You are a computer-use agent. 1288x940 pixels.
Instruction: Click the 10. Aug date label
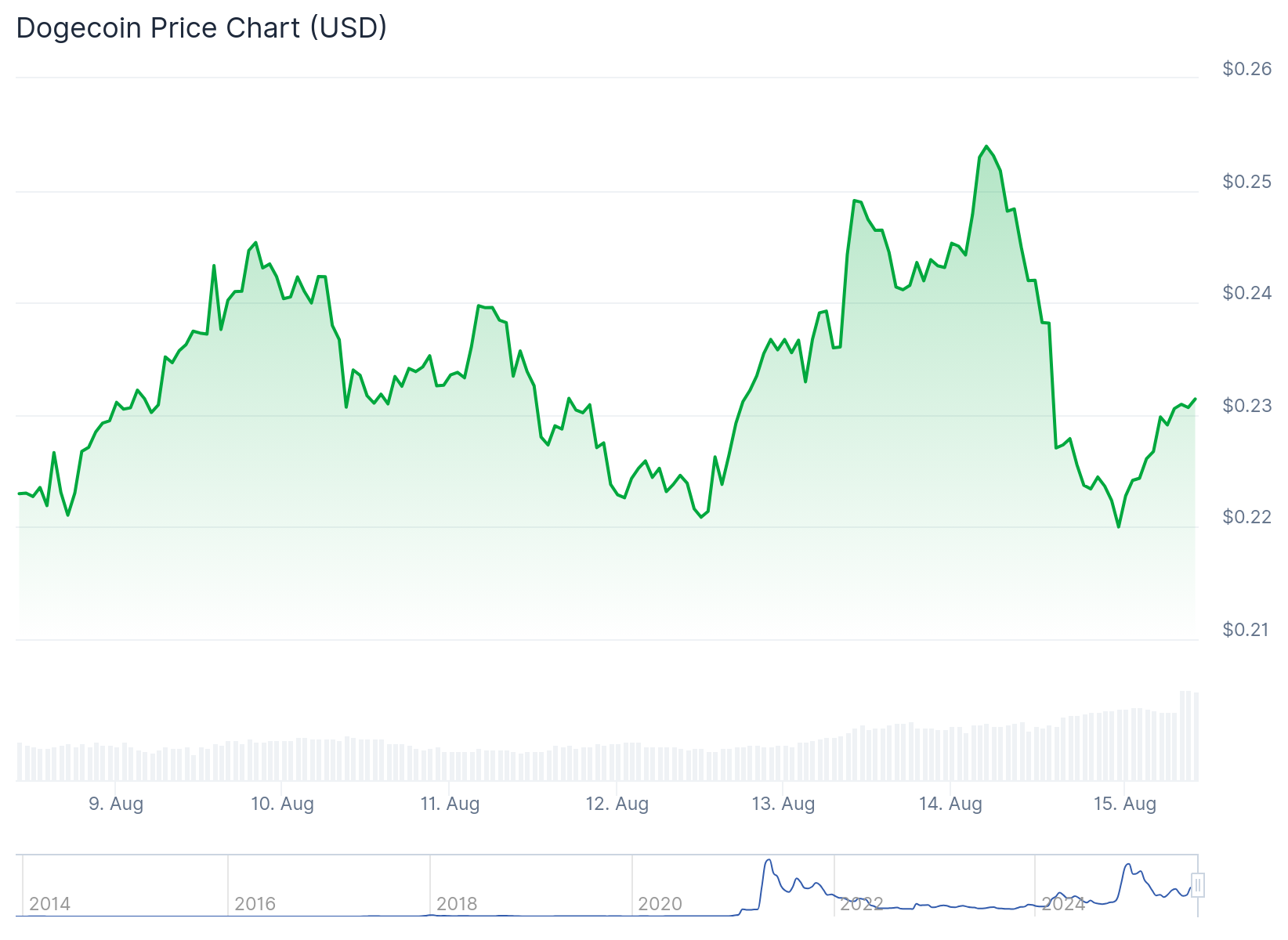coord(282,804)
